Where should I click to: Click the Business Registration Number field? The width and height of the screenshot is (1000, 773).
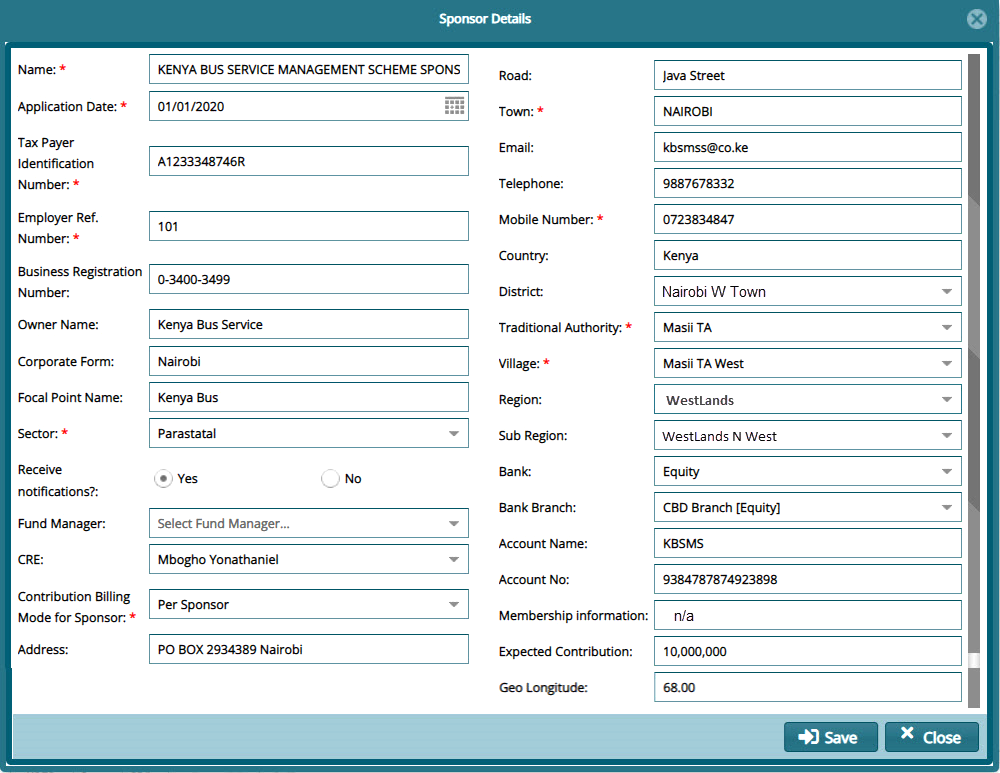pyautogui.click(x=309, y=279)
